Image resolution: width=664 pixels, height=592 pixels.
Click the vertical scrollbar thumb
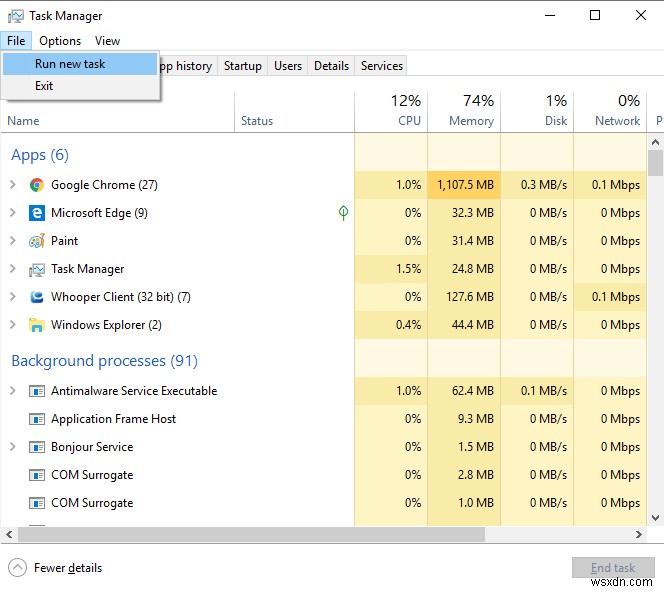pos(656,163)
